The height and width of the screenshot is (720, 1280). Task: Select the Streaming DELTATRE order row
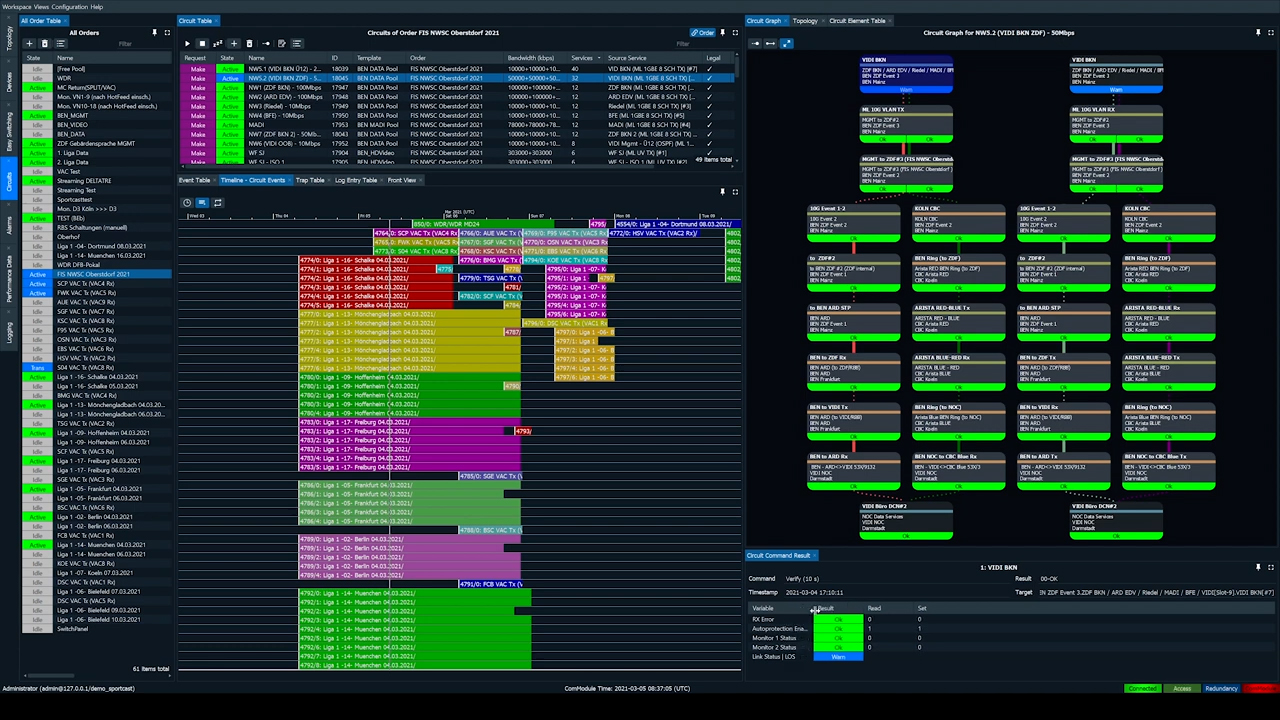[96, 181]
